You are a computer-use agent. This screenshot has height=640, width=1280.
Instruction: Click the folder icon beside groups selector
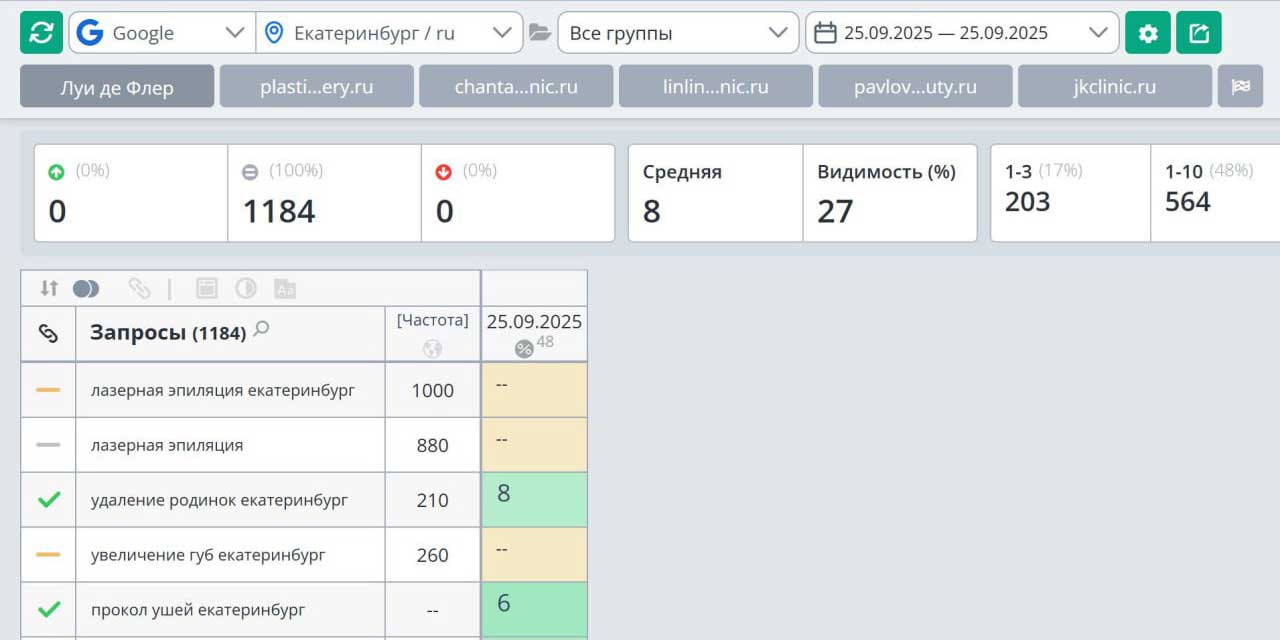point(540,33)
